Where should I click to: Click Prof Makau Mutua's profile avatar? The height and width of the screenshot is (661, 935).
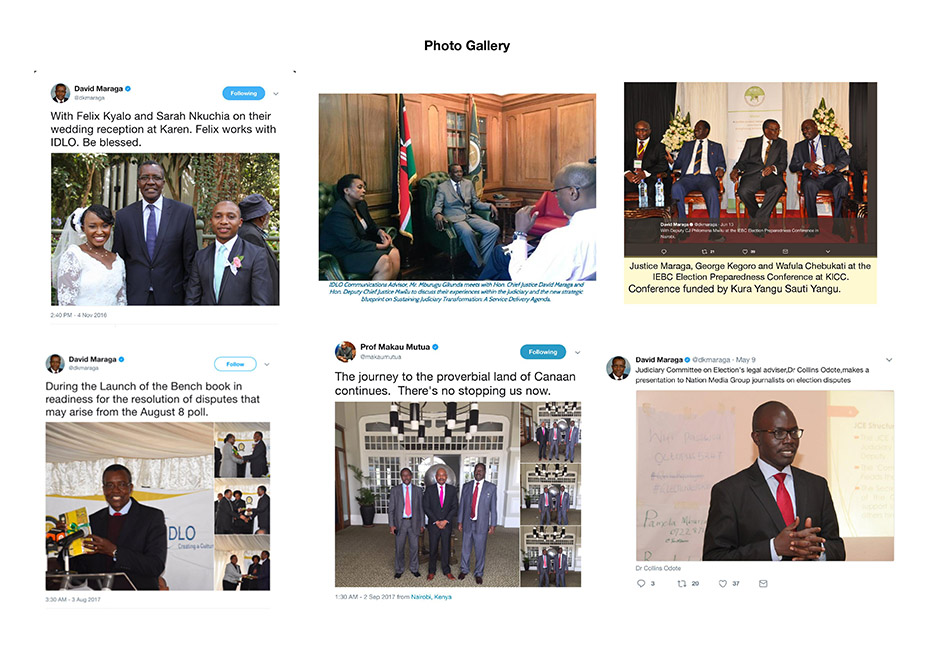[x=345, y=352]
